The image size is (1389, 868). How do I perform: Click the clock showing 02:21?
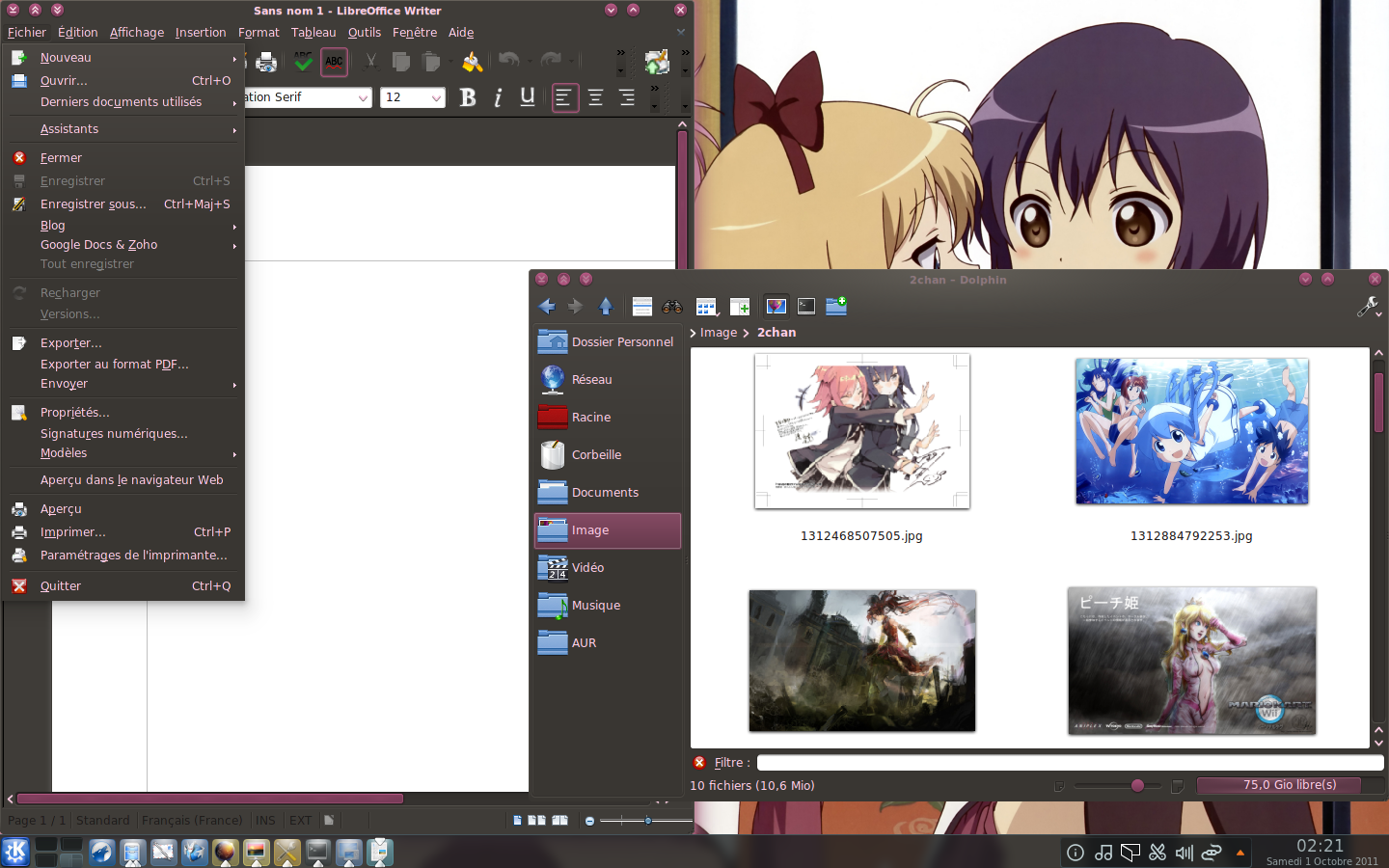pos(1321,846)
